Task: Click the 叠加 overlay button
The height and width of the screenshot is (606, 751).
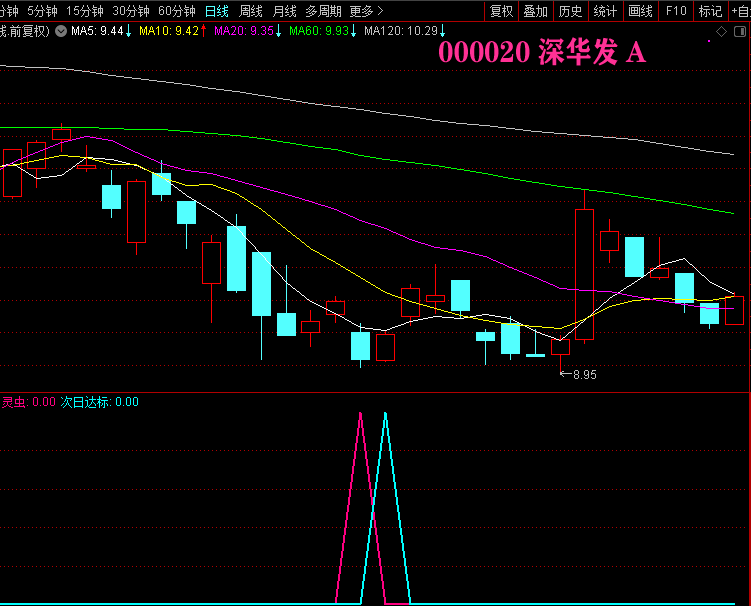Action: coord(535,11)
